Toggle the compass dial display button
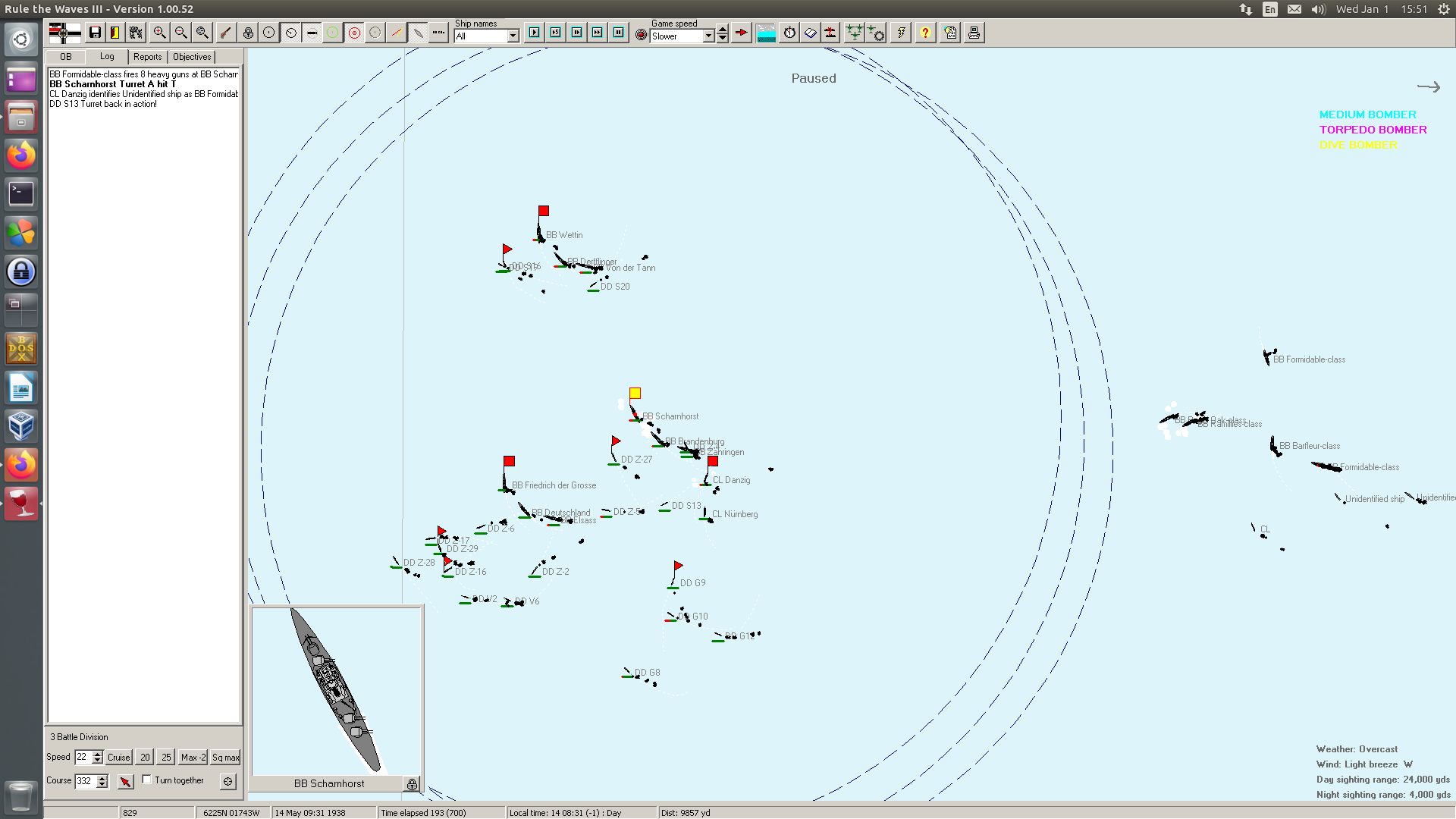 tap(291, 33)
